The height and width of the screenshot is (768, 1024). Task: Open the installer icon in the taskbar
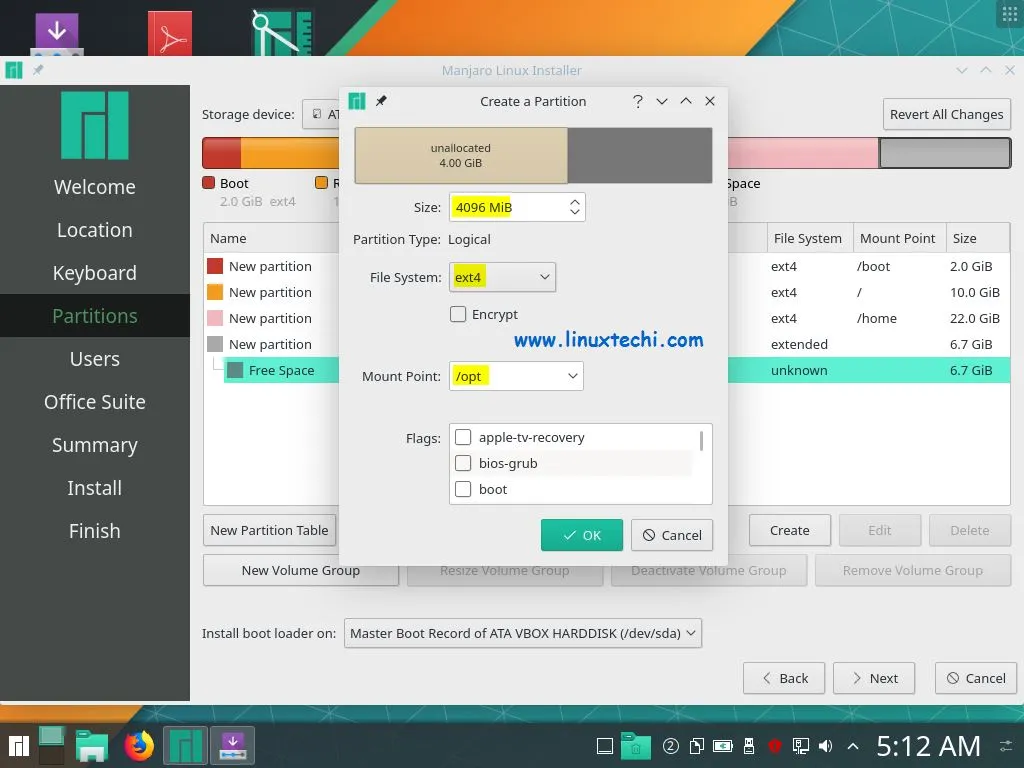[231, 745]
